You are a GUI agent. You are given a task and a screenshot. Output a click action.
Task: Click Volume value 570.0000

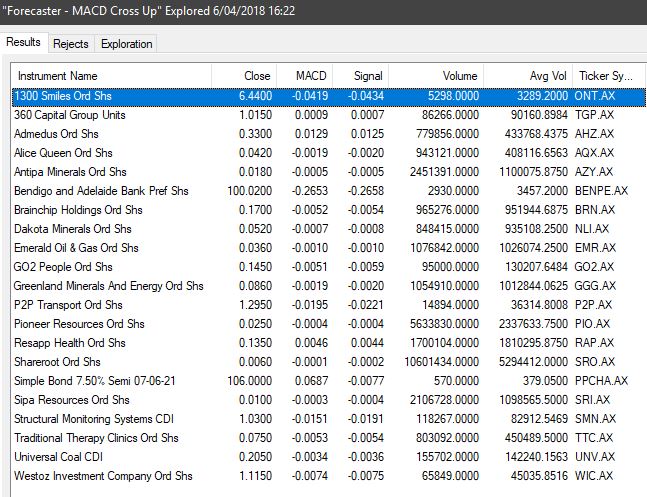pyautogui.click(x=456, y=381)
